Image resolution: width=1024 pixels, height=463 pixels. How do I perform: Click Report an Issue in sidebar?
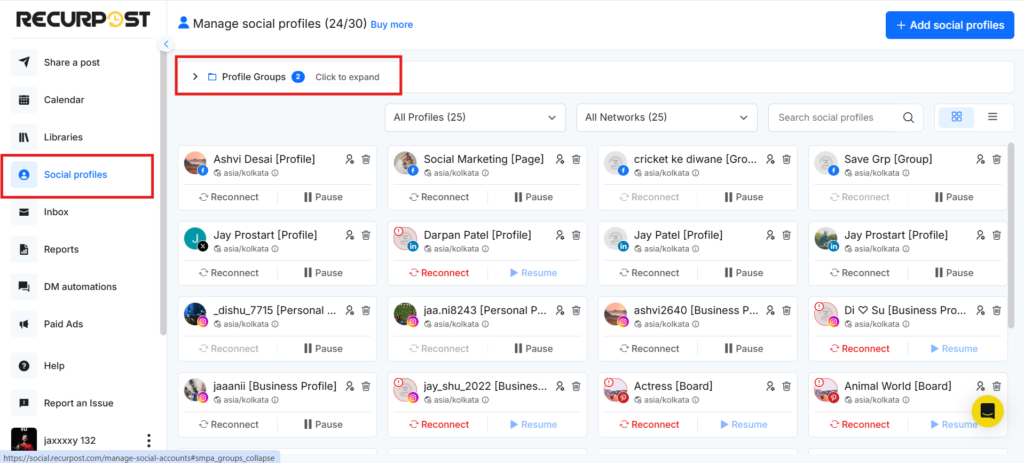(x=78, y=403)
